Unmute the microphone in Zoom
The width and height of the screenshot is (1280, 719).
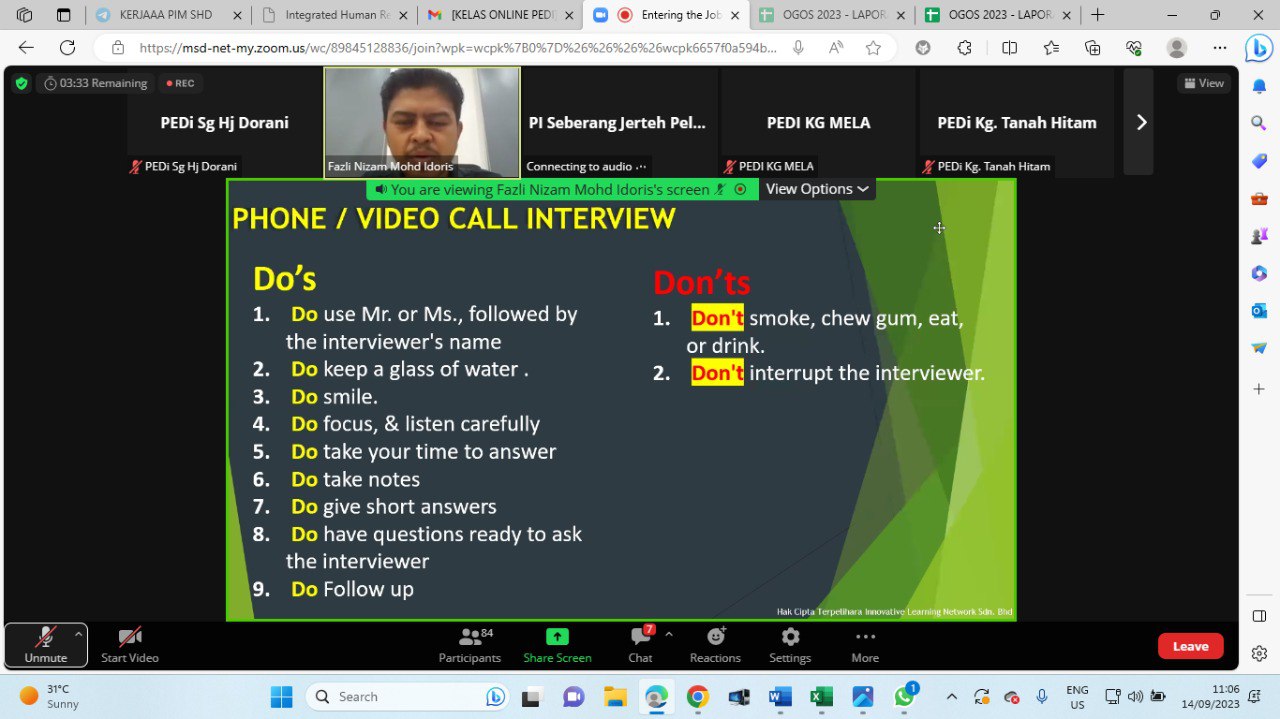pyautogui.click(x=46, y=646)
